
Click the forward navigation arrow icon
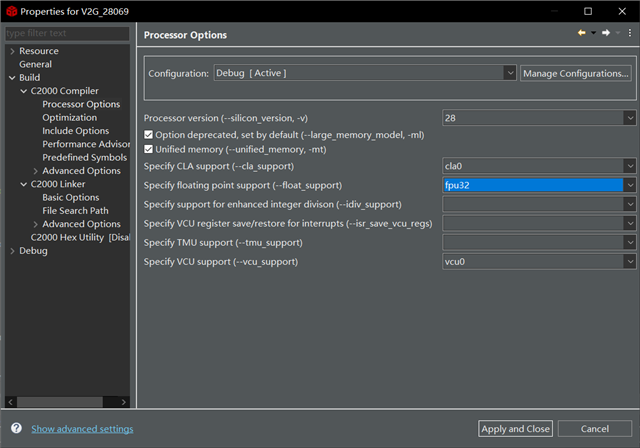coord(605,33)
